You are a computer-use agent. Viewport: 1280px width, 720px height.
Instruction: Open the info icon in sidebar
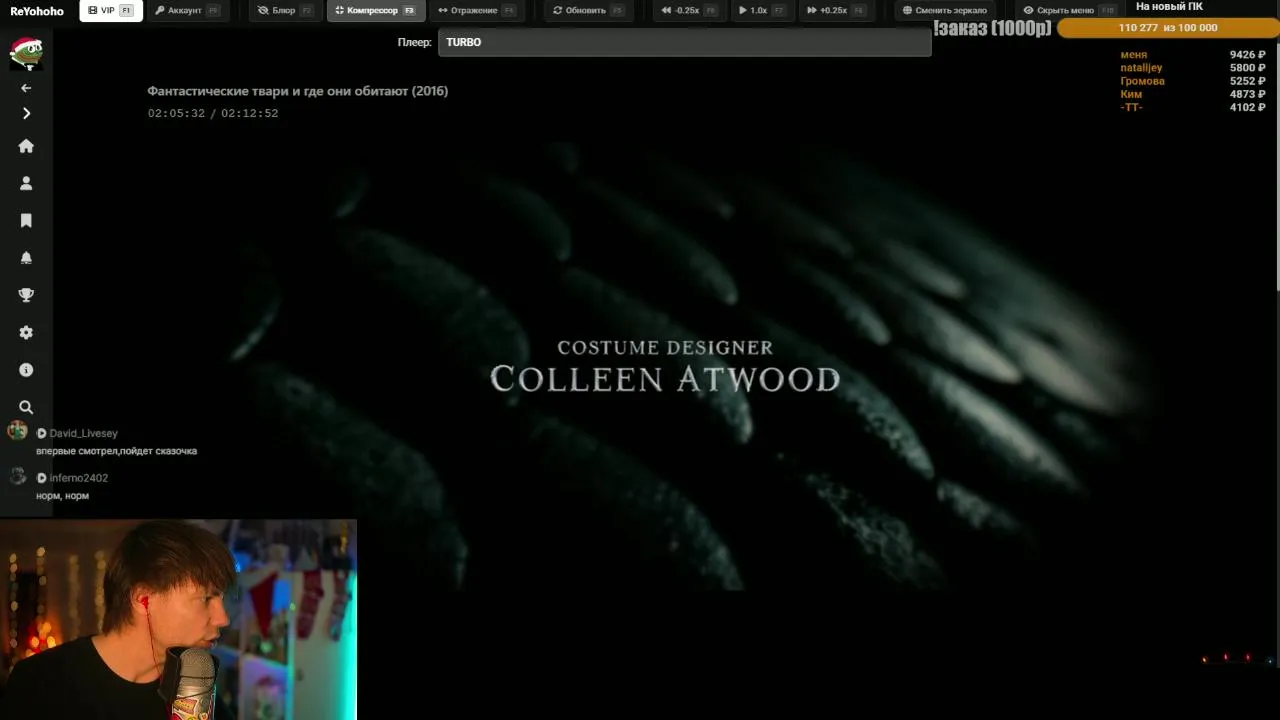(x=26, y=370)
